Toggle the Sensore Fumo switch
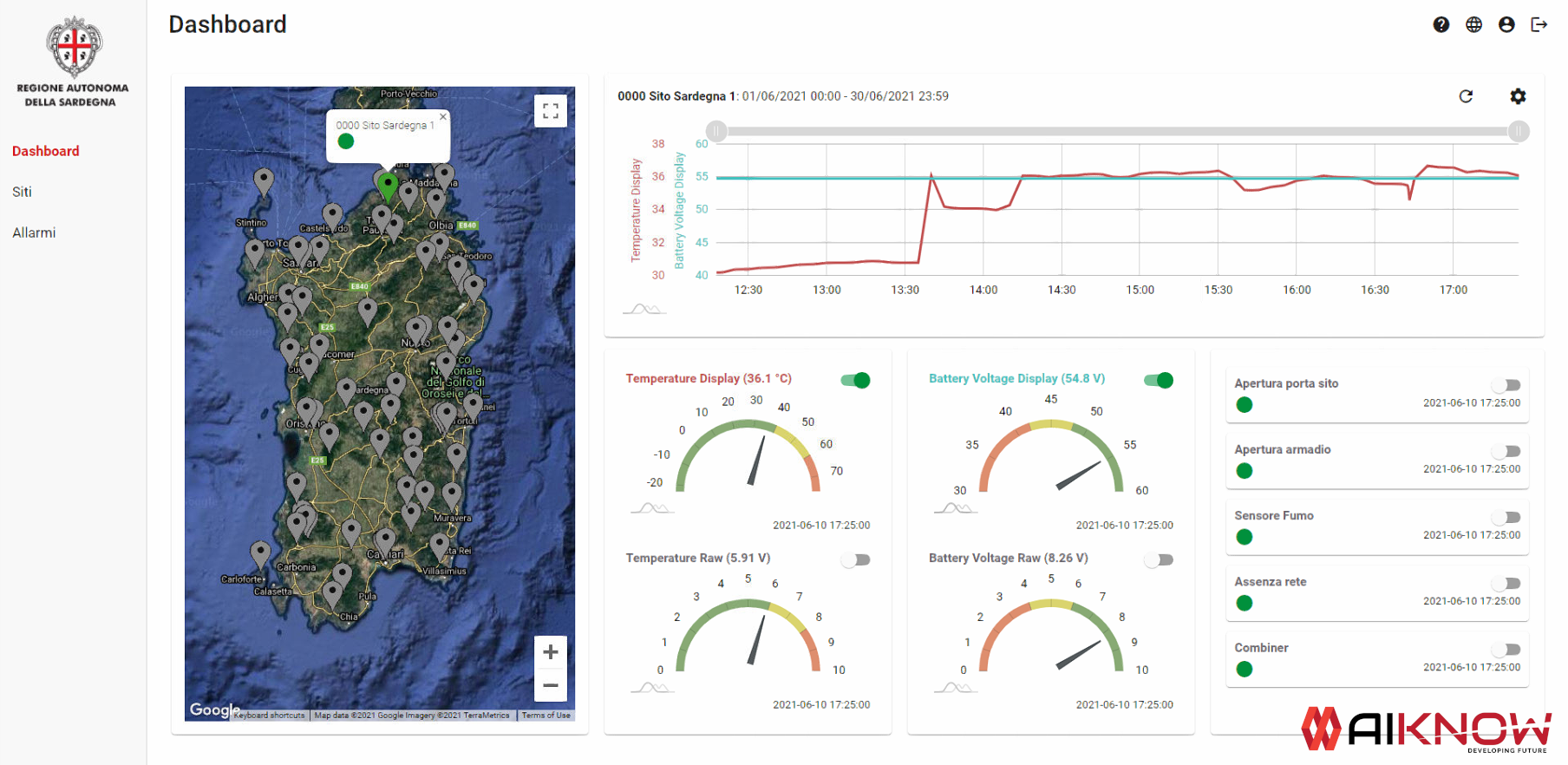 pyautogui.click(x=1506, y=518)
